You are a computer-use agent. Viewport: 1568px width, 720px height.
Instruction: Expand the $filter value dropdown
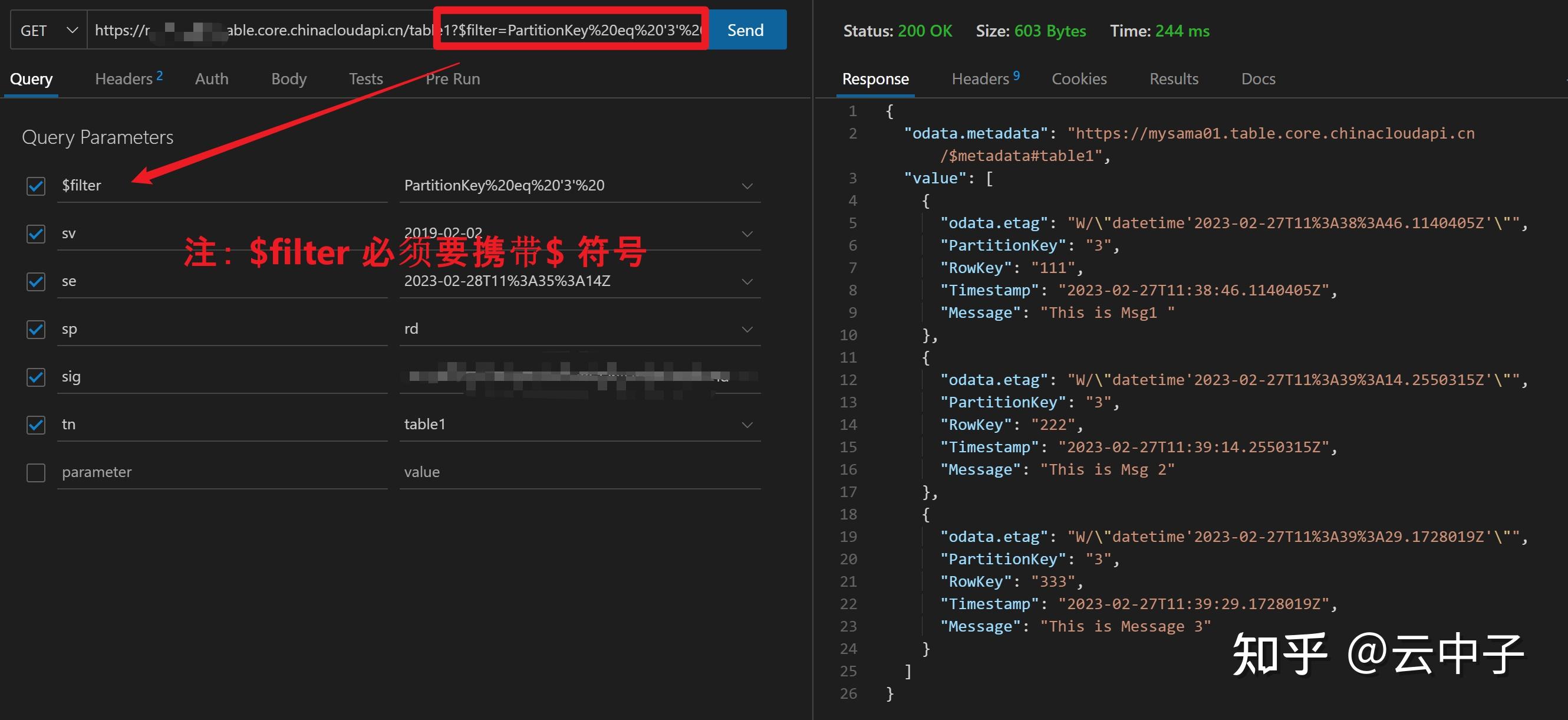[747, 186]
